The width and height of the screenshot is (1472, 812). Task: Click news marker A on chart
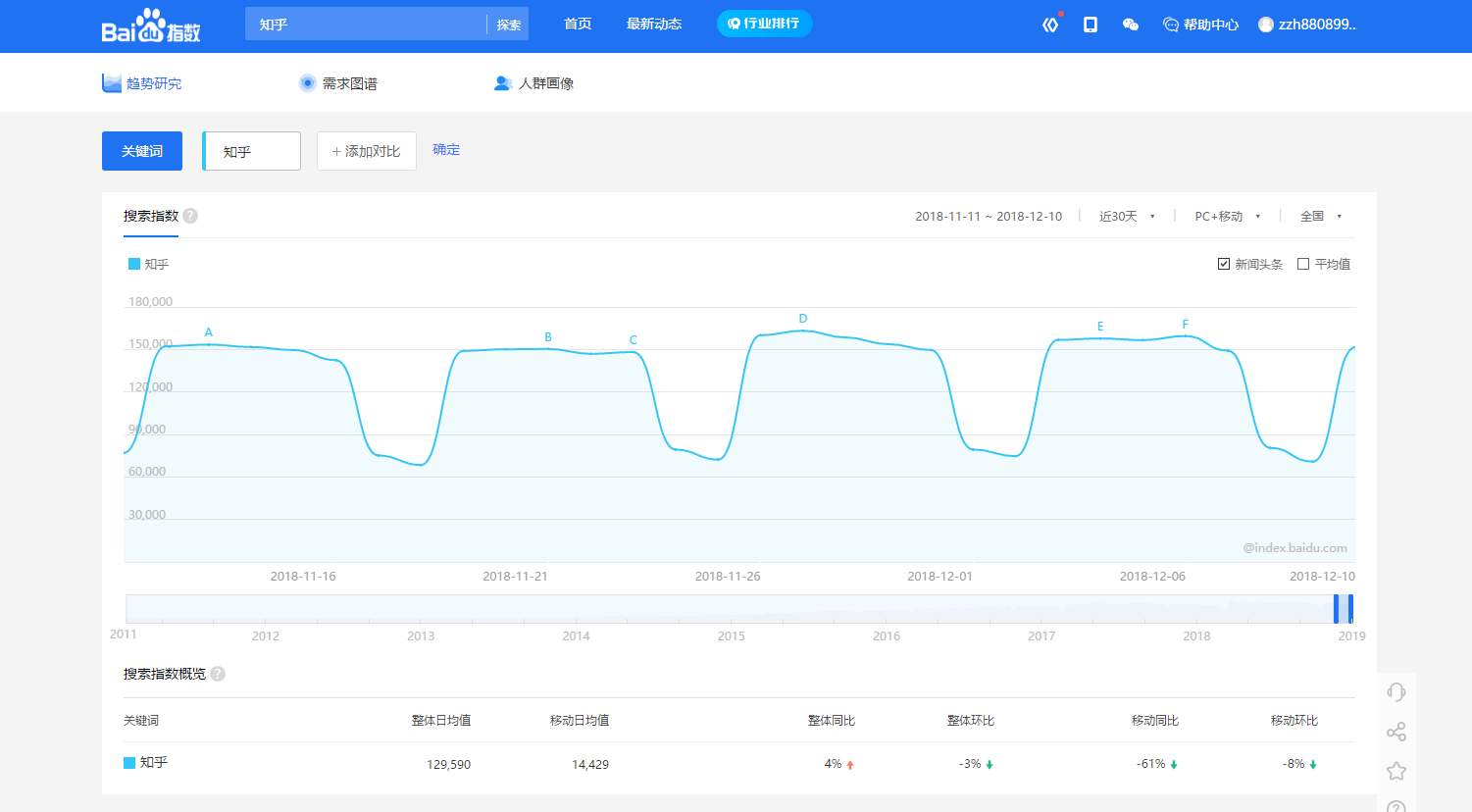208,332
